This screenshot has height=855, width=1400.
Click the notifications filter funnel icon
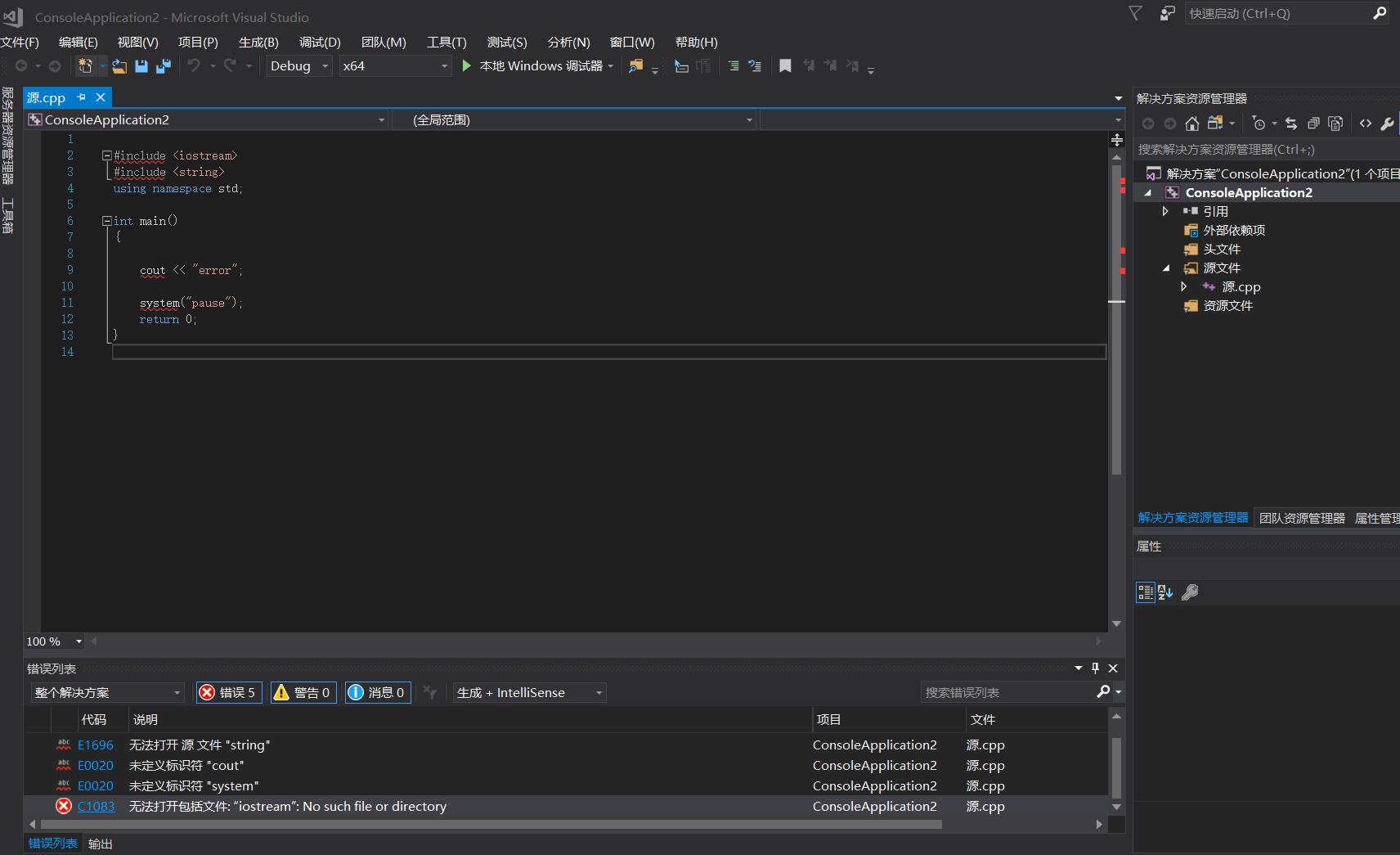click(1136, 13)
